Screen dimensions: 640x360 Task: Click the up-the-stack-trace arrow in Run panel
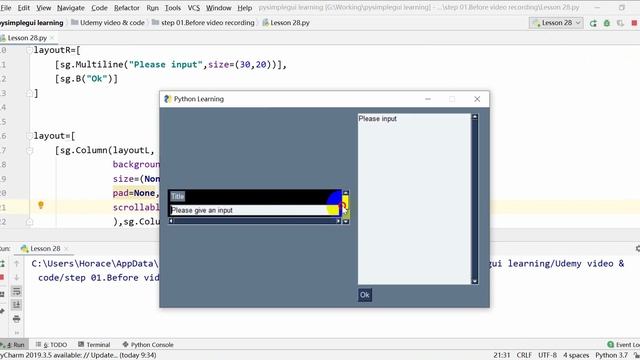[16, 264]
